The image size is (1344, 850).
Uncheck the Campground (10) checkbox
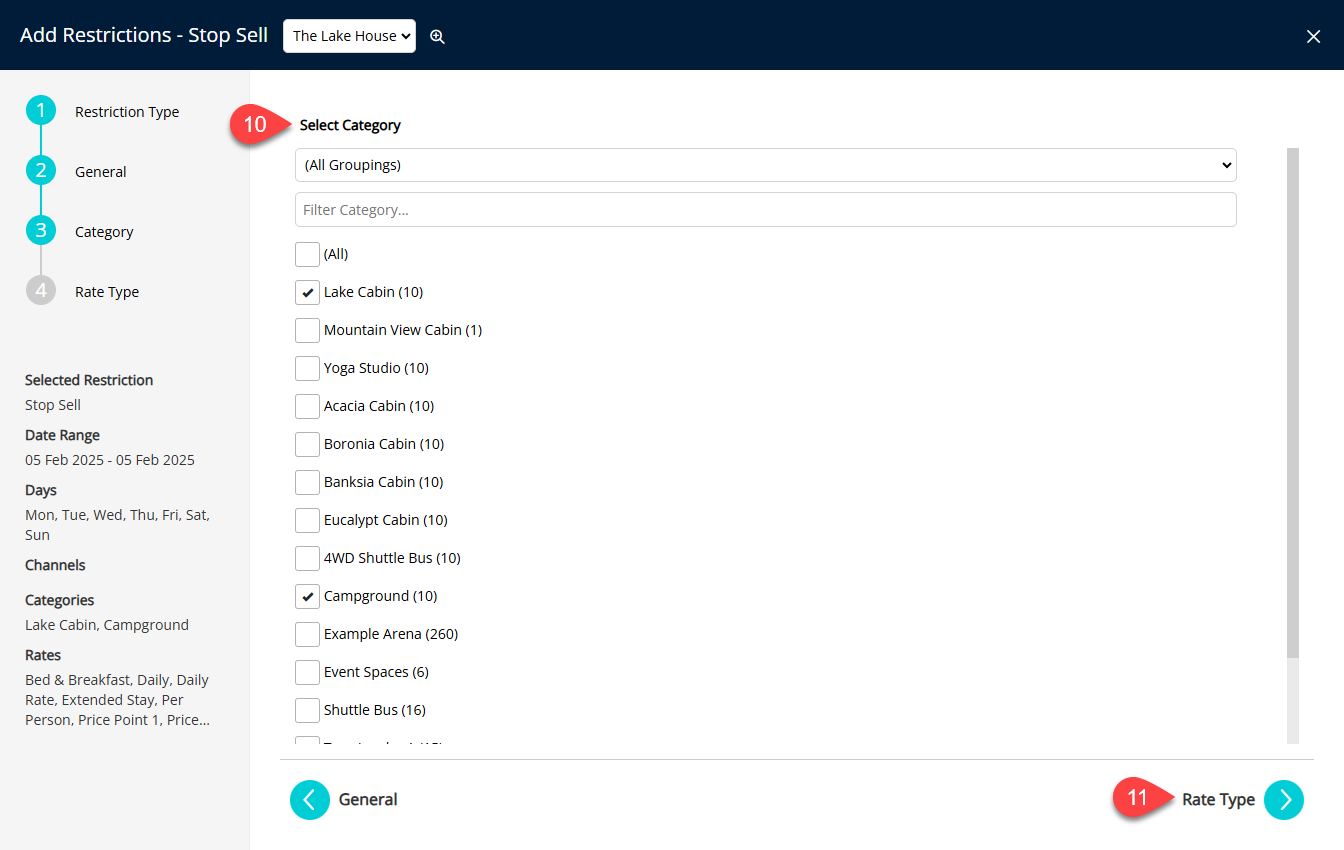click(x=307, y=596)
